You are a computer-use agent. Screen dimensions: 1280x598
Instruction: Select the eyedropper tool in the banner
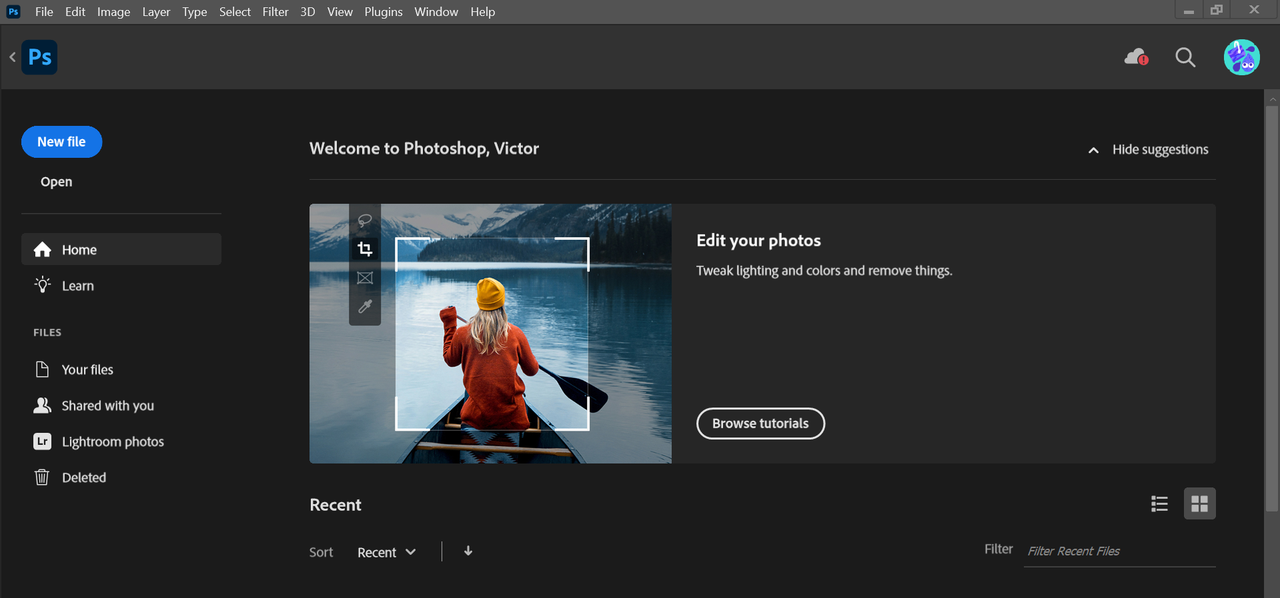[365, 307]
